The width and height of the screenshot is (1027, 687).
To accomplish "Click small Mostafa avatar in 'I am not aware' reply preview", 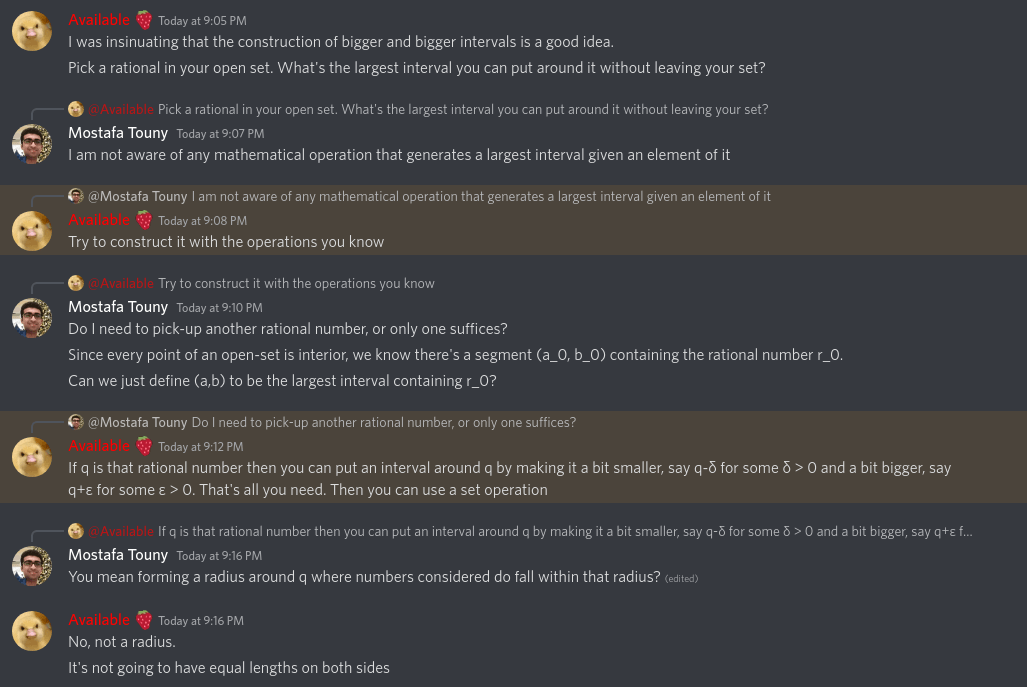I will coord(76,196).
